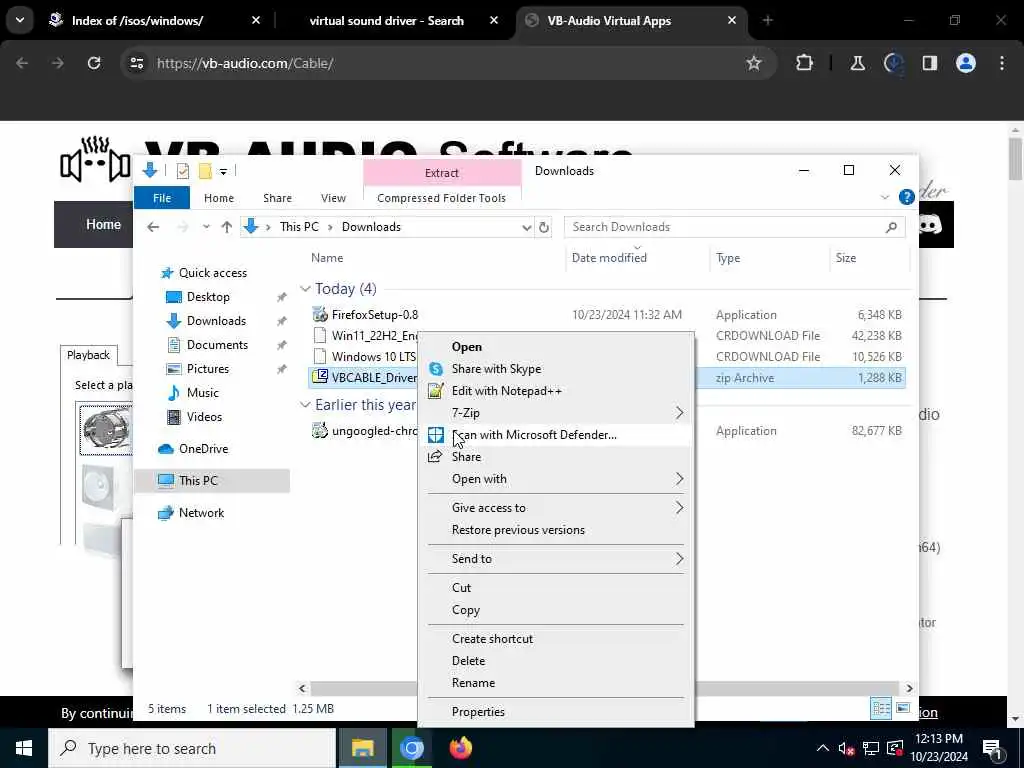Expand the Send to submenu

[x=558, y=559]
